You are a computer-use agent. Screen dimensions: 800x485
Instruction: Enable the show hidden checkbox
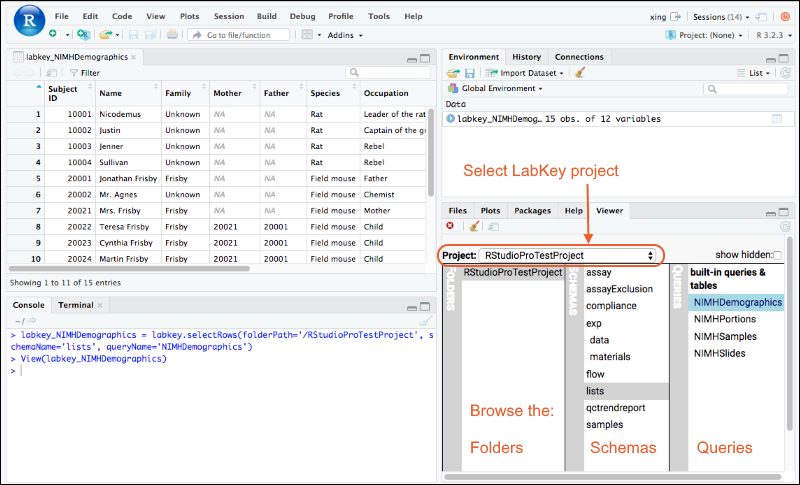coord(777,256)
